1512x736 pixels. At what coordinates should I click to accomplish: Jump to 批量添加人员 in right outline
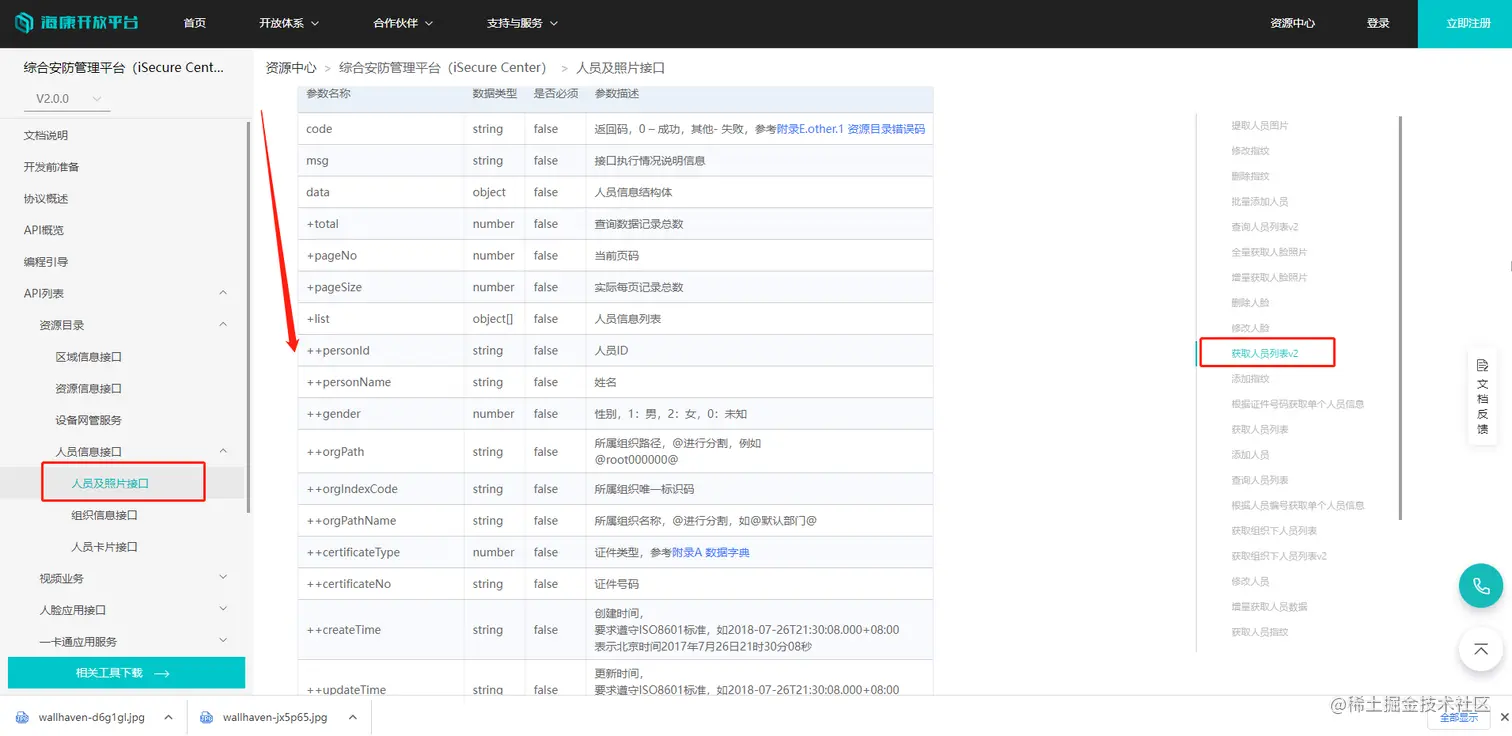1260,202
